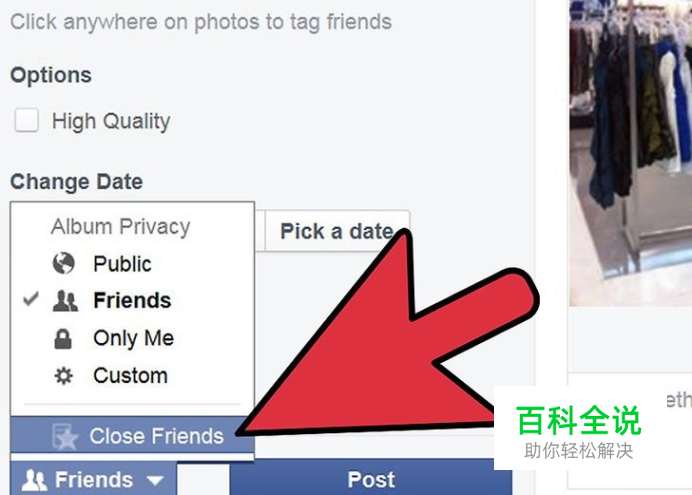
Task: Click the star list icon for Close Friends
Action: point(65,436)
